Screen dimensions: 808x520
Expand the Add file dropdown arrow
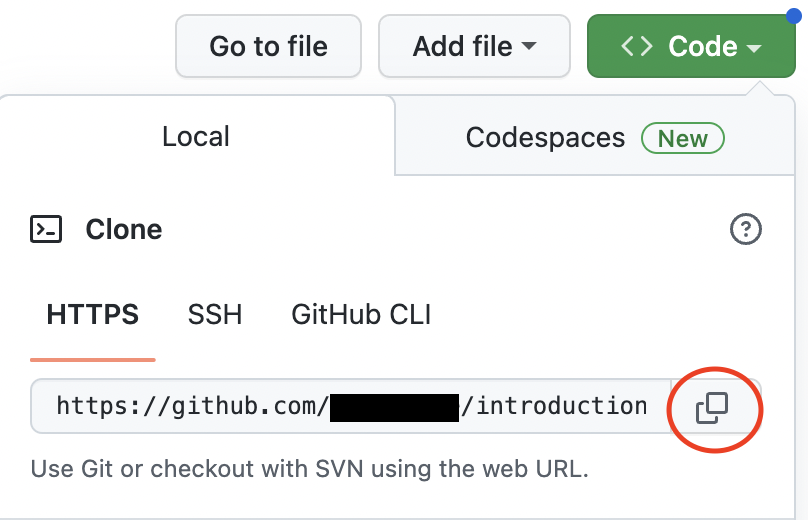[530, 47]
